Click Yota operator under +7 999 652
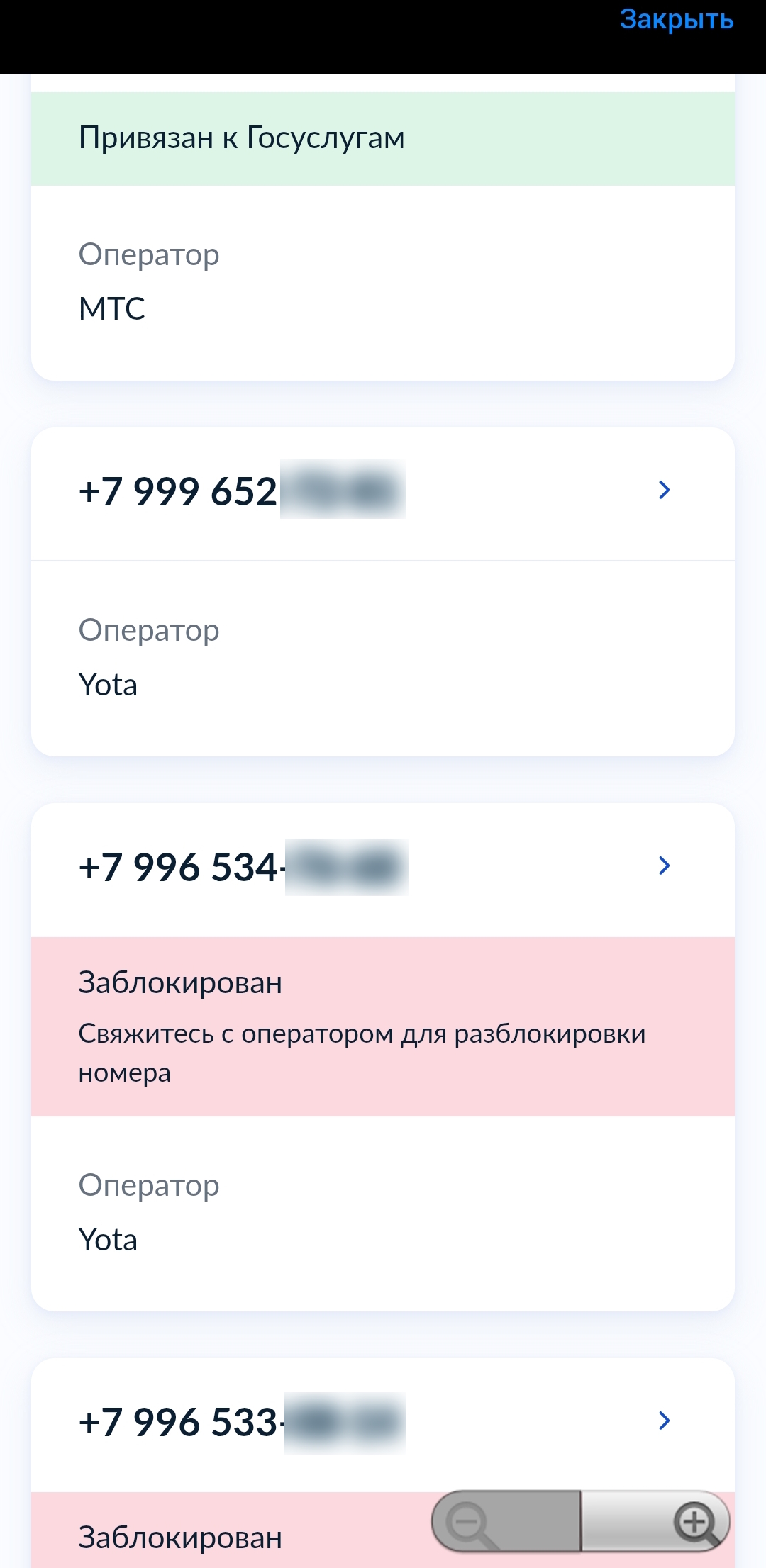 click(108, 685)
